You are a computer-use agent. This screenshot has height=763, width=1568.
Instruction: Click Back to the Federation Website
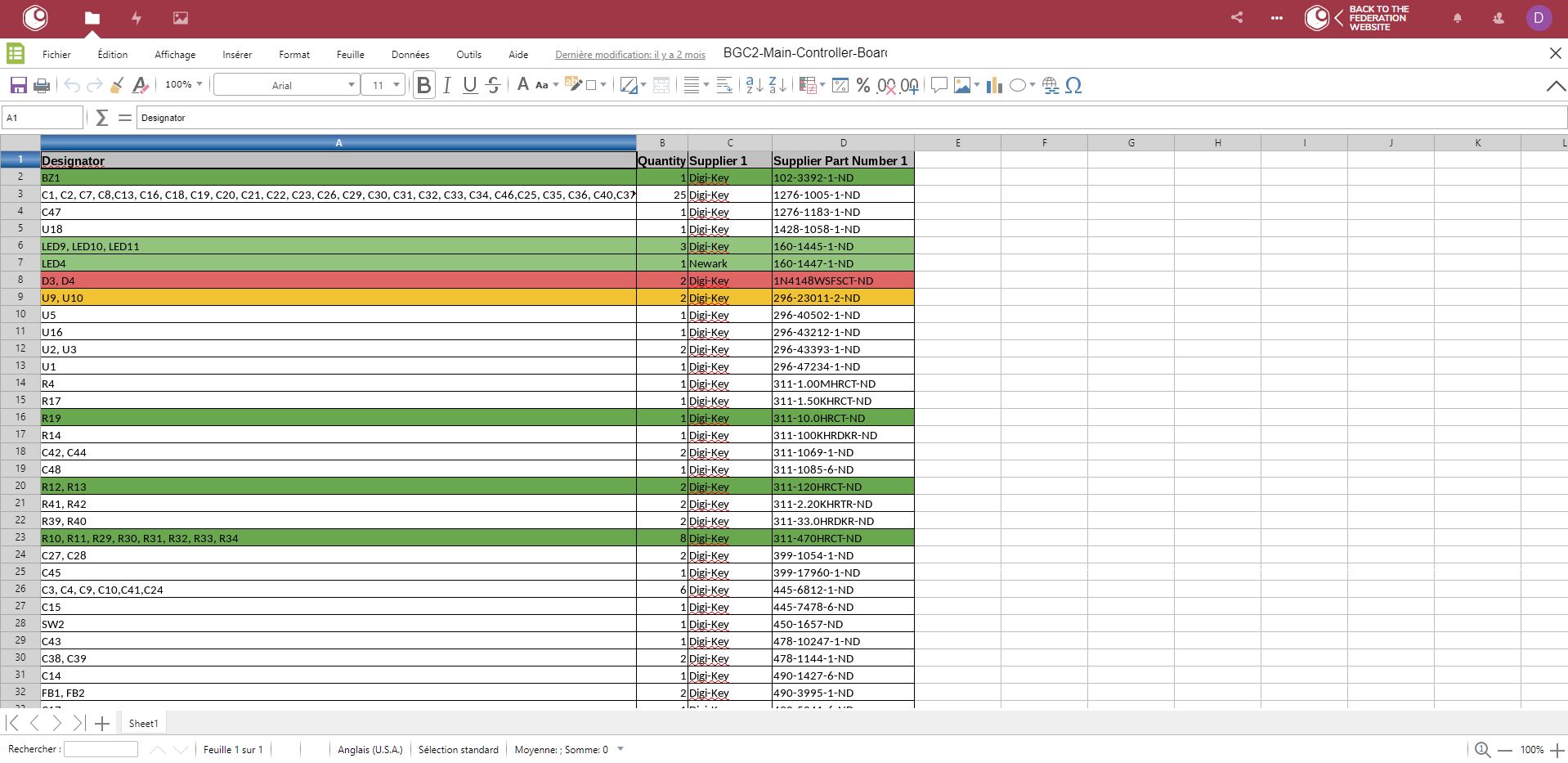pos(1378,18)
